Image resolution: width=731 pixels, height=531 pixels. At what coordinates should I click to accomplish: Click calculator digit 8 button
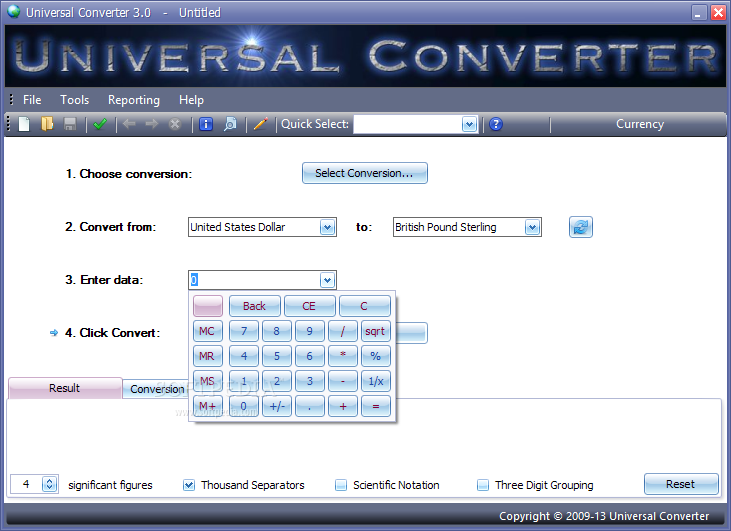pyautogui.click(x=277, y=331)
